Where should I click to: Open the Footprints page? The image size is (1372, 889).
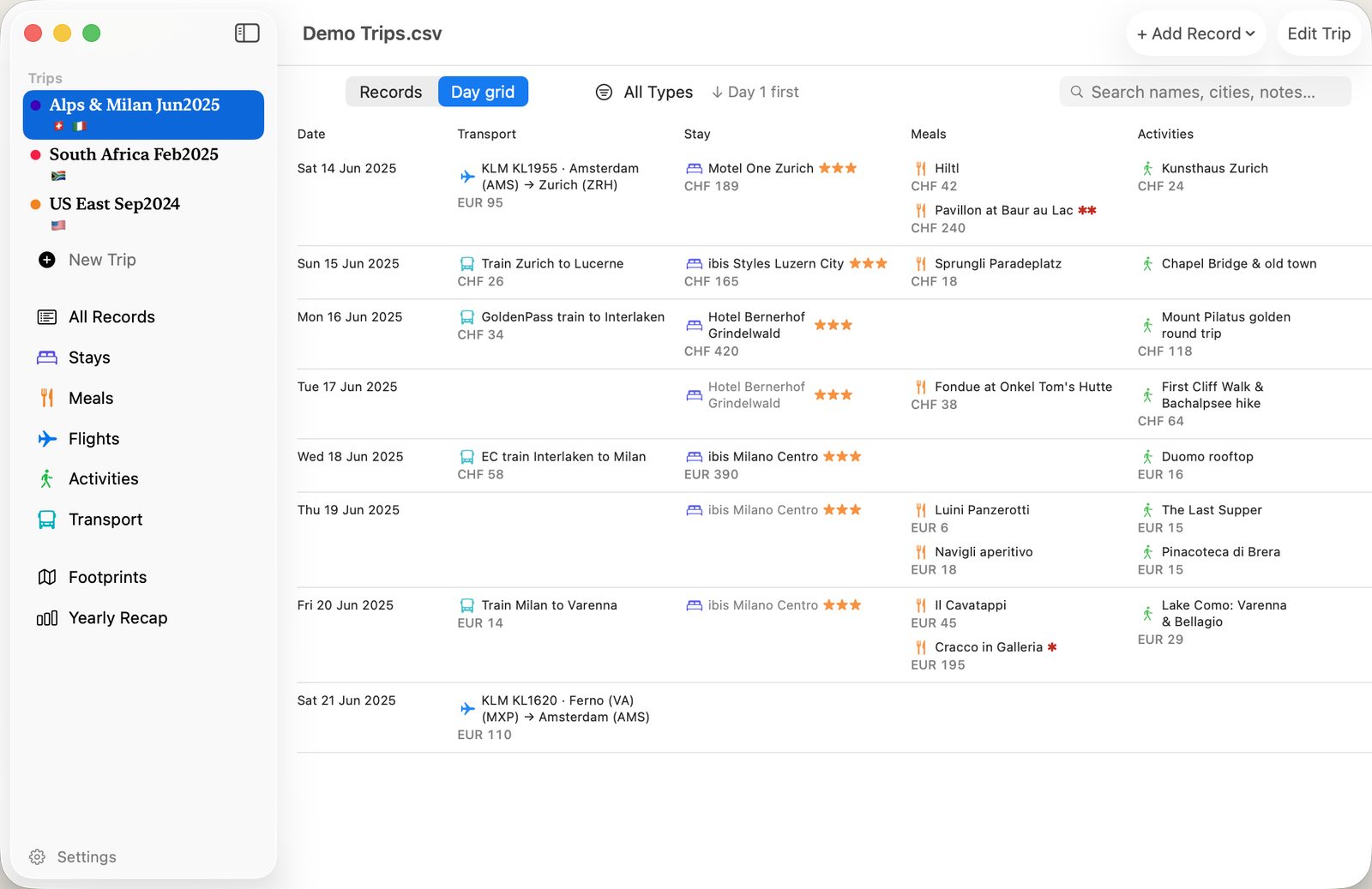[x=107, y=578]
